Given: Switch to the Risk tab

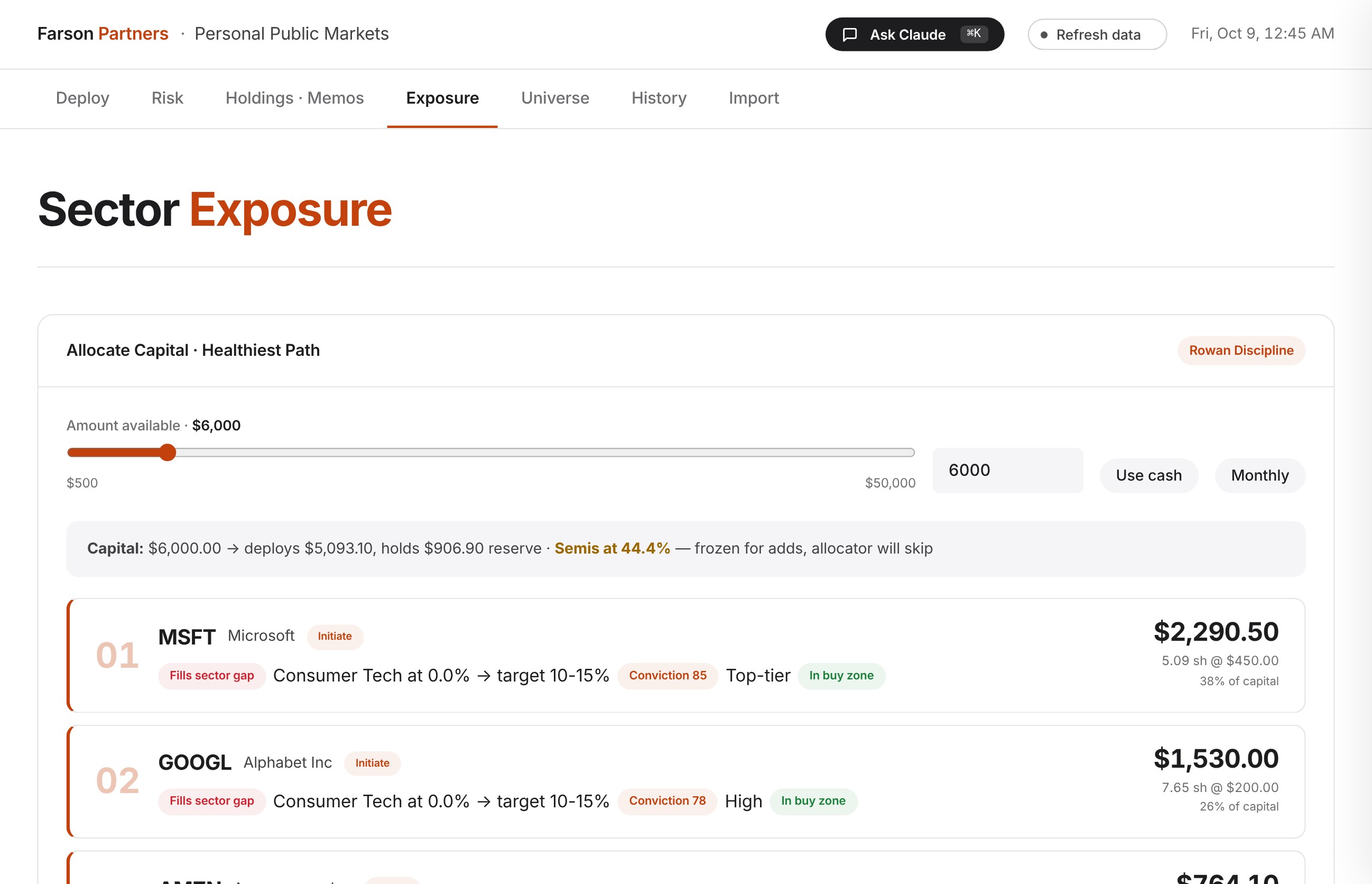Looking at the screenshot, I should [167, 98].
